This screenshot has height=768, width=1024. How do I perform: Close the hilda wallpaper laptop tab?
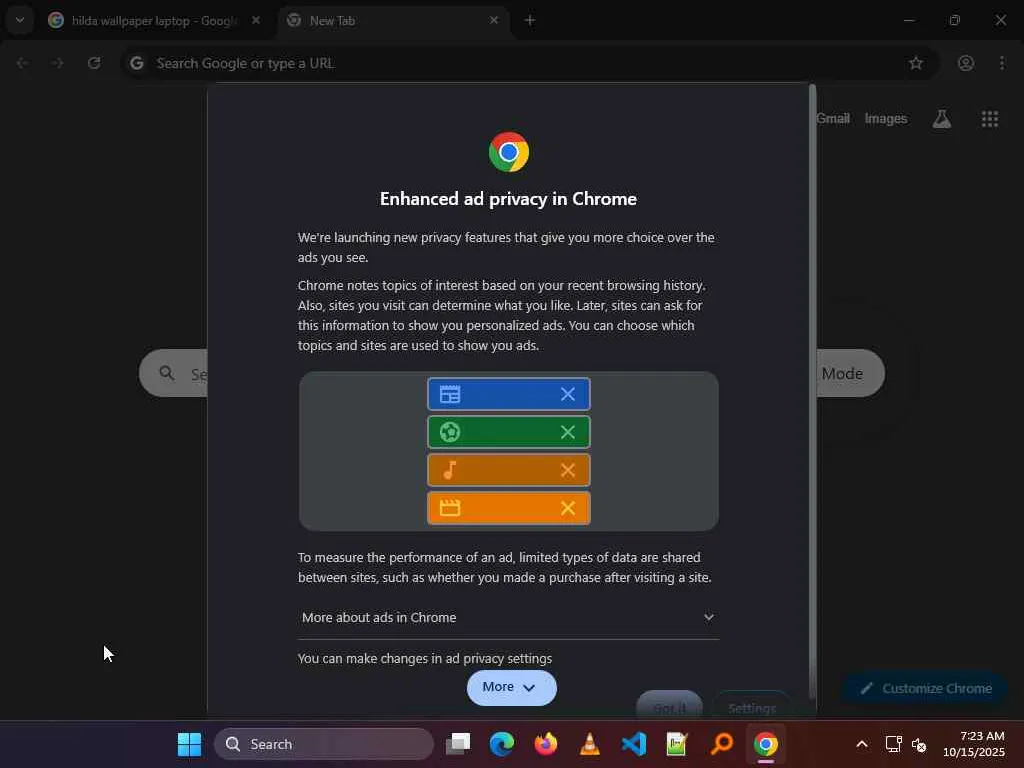(x=256, y=20)
